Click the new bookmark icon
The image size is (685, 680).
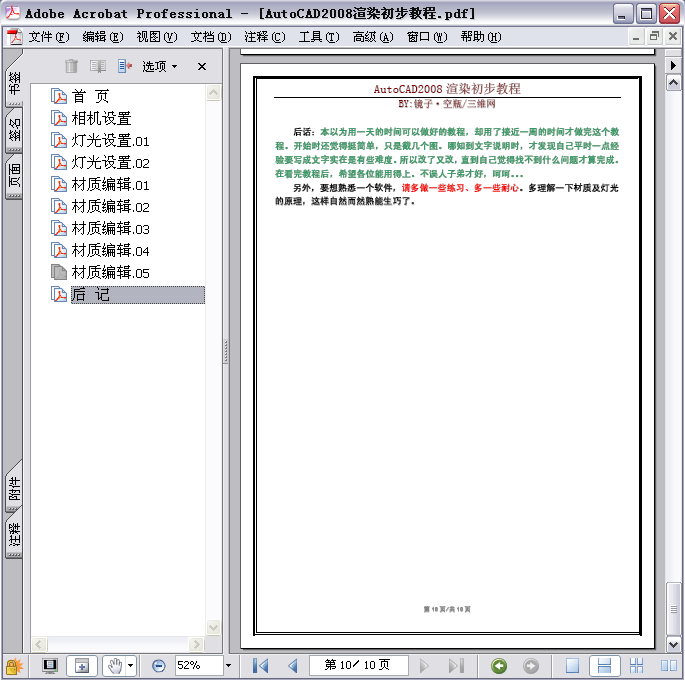(x=98, y=66)
